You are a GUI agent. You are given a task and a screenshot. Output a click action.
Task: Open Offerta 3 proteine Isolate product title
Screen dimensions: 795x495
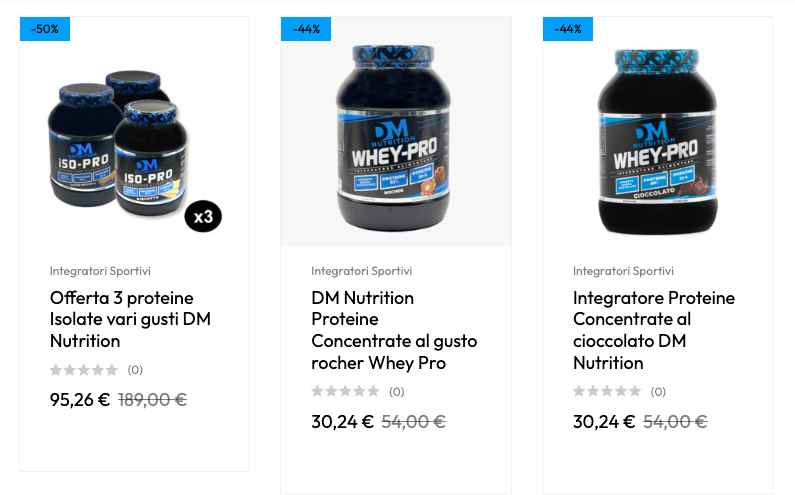pyautogui.click(x=130, y=319)
